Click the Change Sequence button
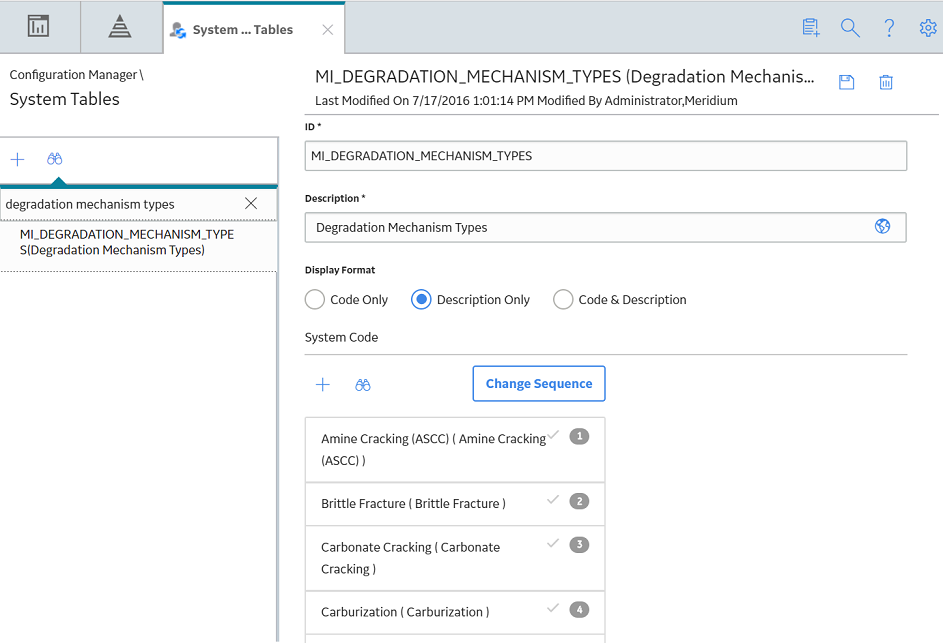The image size is (943, 643). [539, 384]
